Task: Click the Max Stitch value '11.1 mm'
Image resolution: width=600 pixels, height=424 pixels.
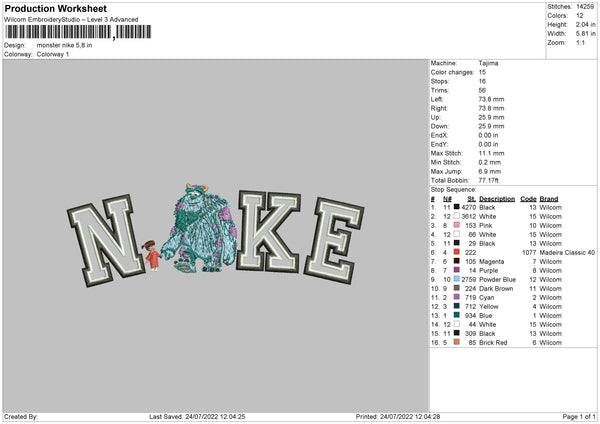Action: point(491,153)
